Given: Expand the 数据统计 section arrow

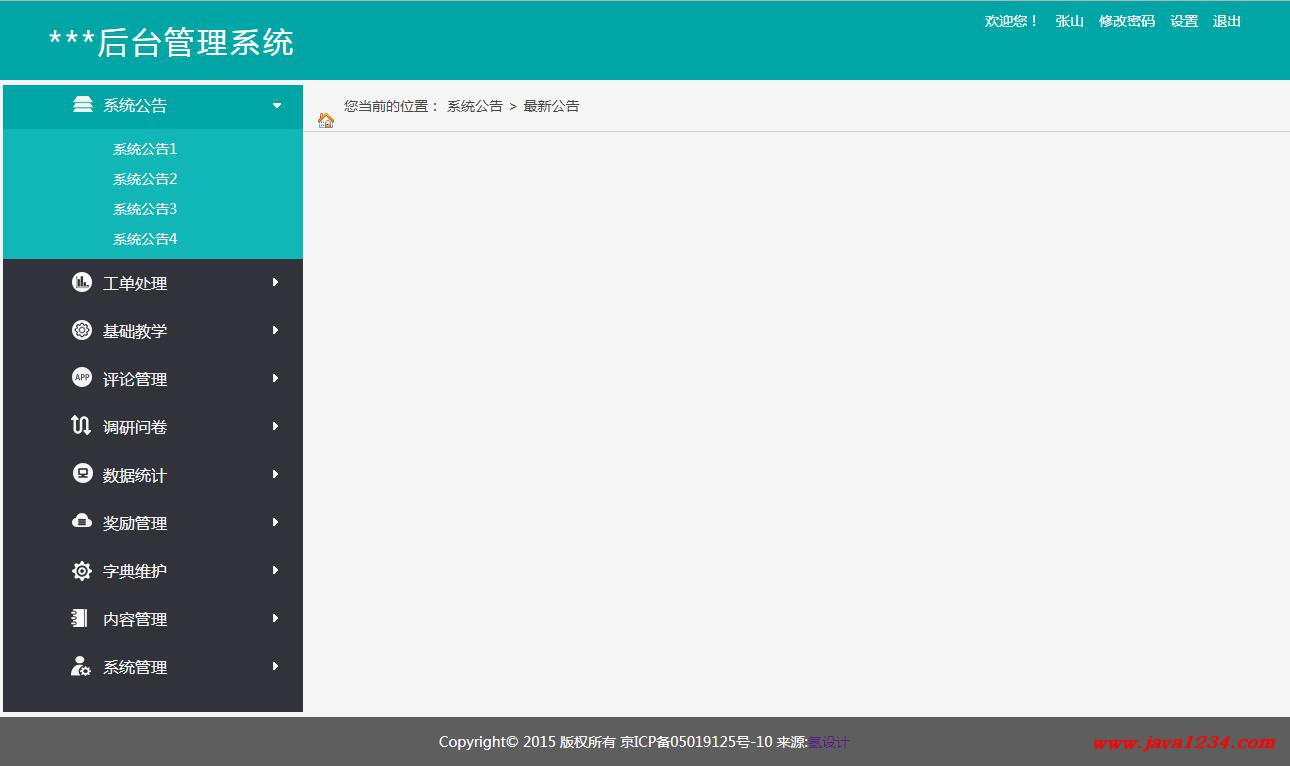Looking at the screenshot, I should tap(275, 474).
